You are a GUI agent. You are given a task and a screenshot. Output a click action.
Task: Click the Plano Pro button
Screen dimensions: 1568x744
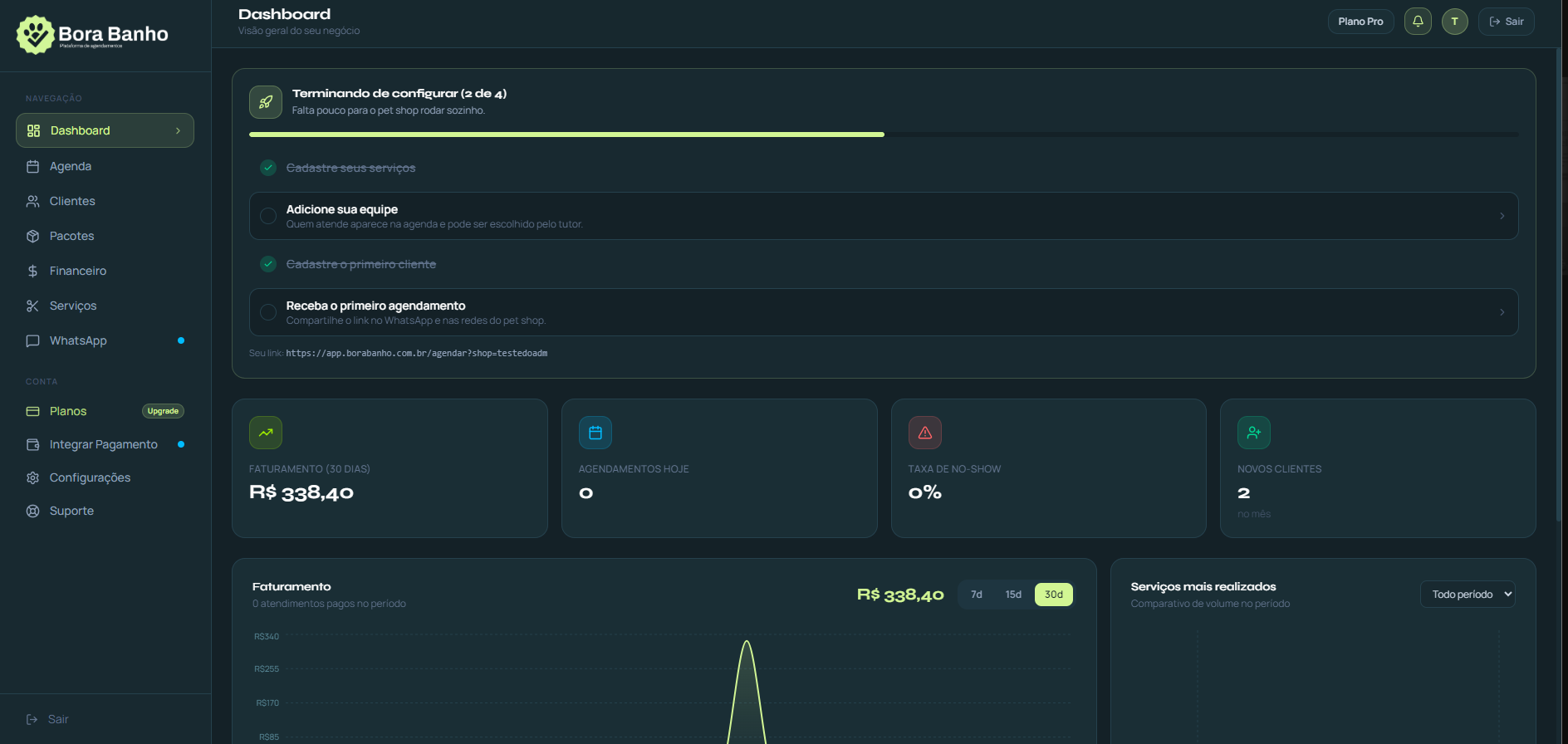click(x=1360, y=22)
